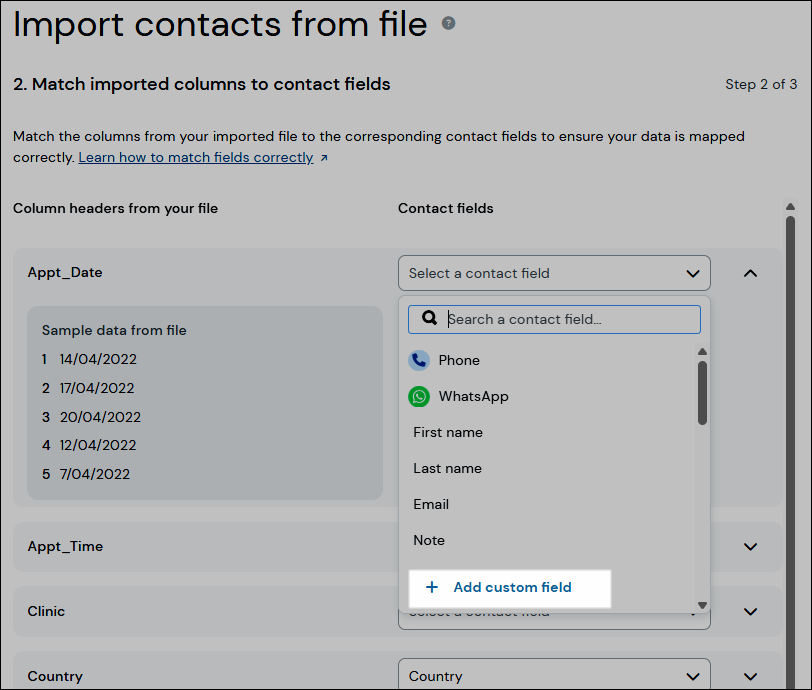Collapse the Appt_Date row
The image size is (812, 690).
coord(750,272)
